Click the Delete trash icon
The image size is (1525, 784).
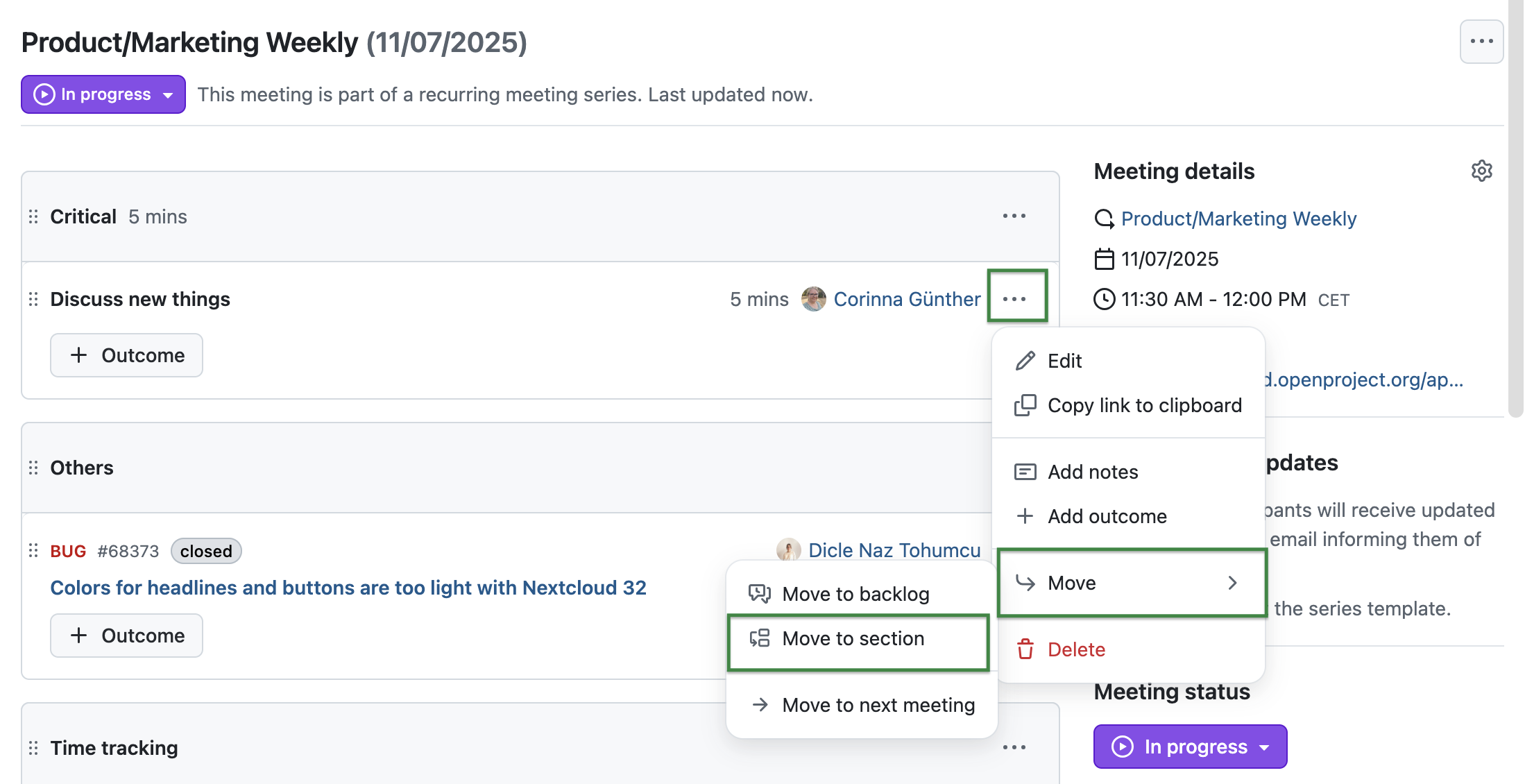pos(1025,649)
